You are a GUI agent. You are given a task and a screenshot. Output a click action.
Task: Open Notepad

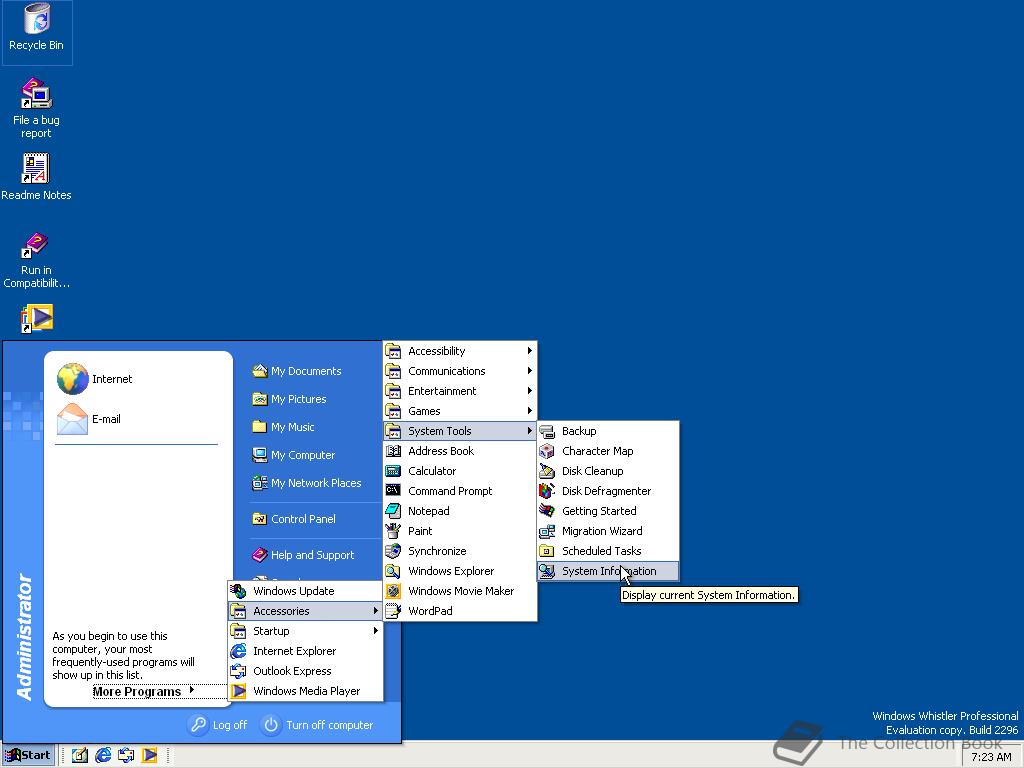click(x=460, y=511)
